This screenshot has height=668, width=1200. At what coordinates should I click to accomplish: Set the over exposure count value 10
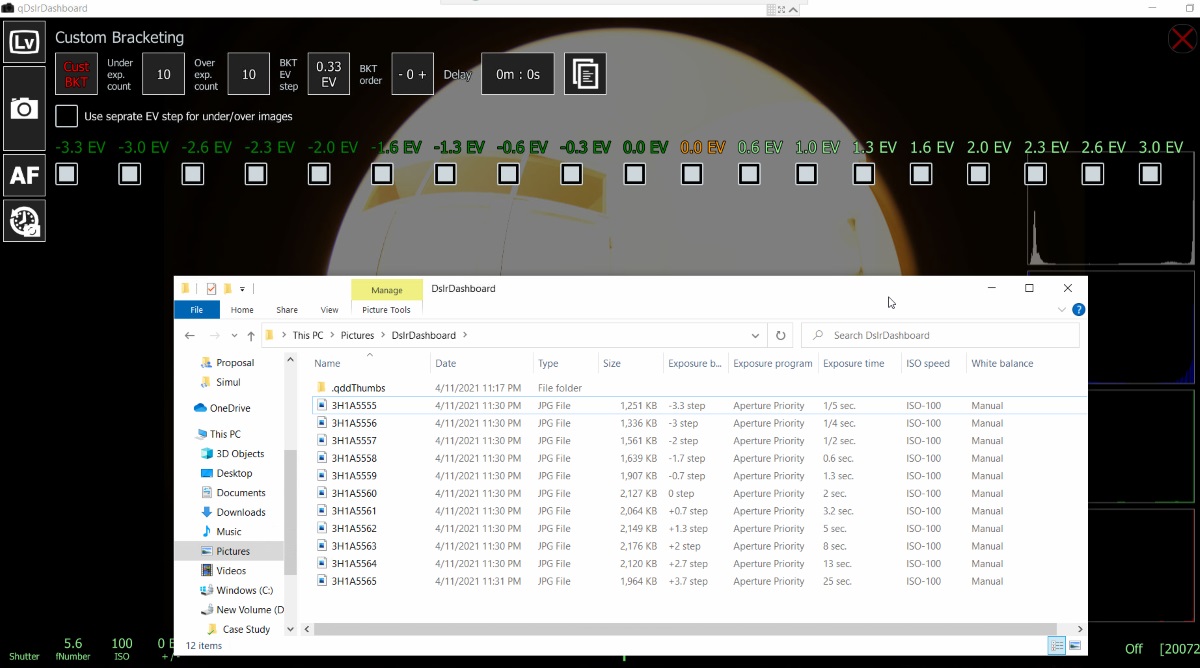(x=249, y=74)
